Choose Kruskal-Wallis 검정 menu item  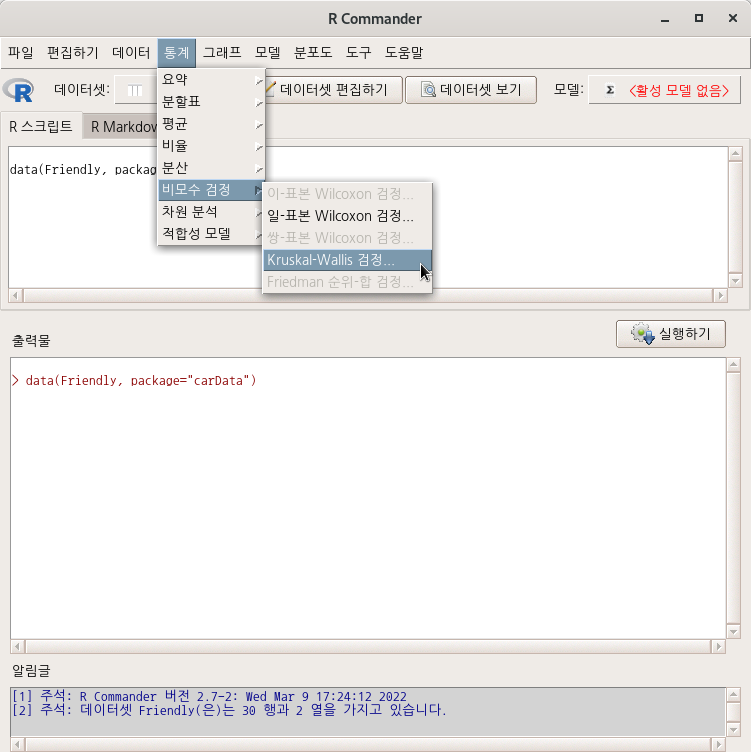[x=347, y=260]
